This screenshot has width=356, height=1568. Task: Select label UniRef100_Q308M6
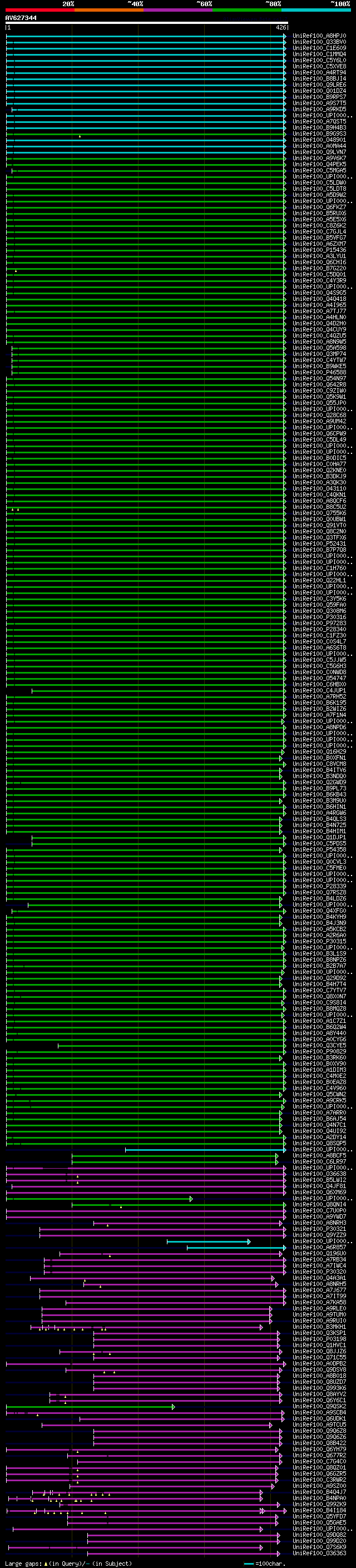[319, 611]
